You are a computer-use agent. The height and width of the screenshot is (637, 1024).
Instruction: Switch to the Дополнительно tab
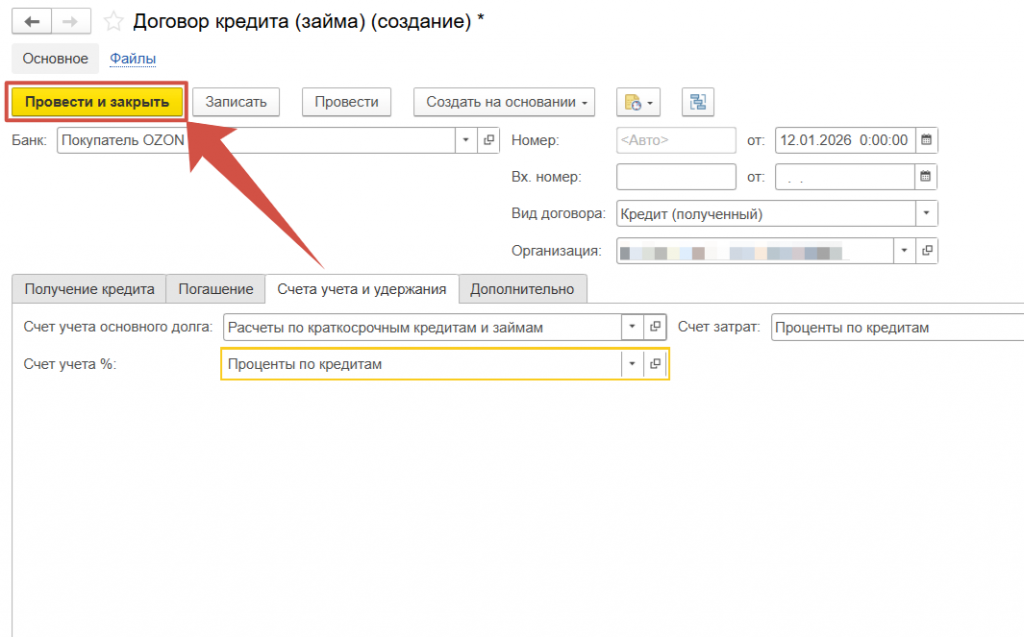coord(522,289)
